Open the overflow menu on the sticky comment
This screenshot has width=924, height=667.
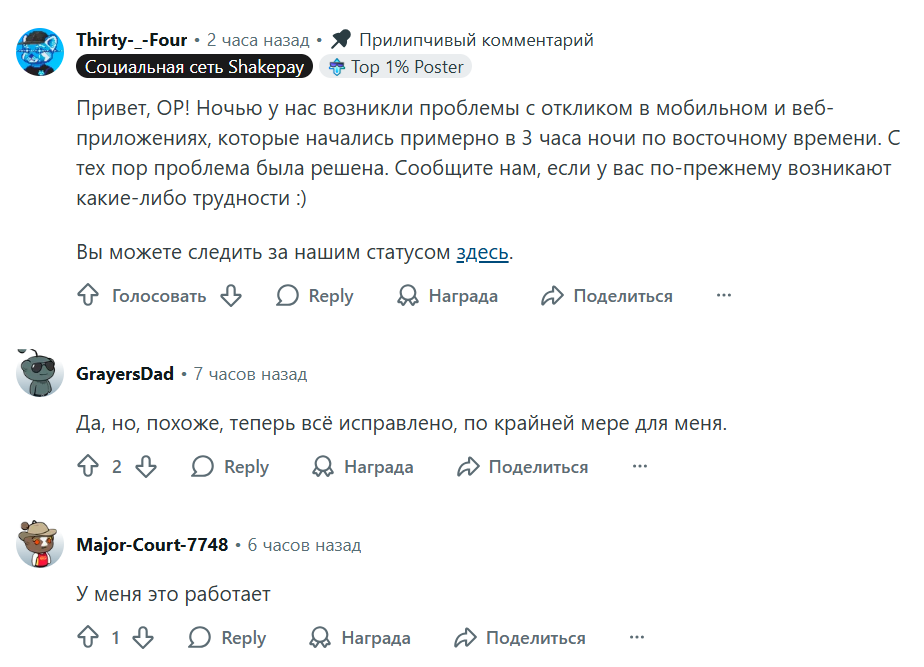tap(723, 296)
